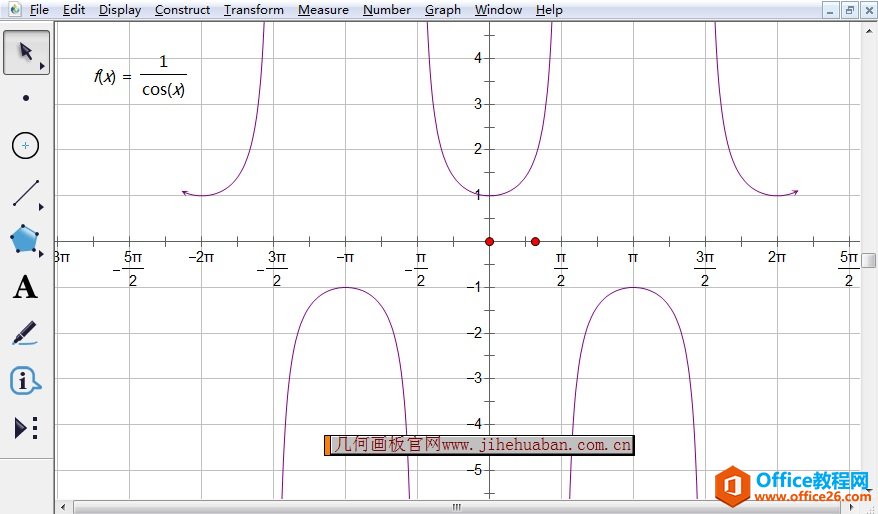Open the Display menu
This screenshot has height=514, width=878.
(120, 10)
